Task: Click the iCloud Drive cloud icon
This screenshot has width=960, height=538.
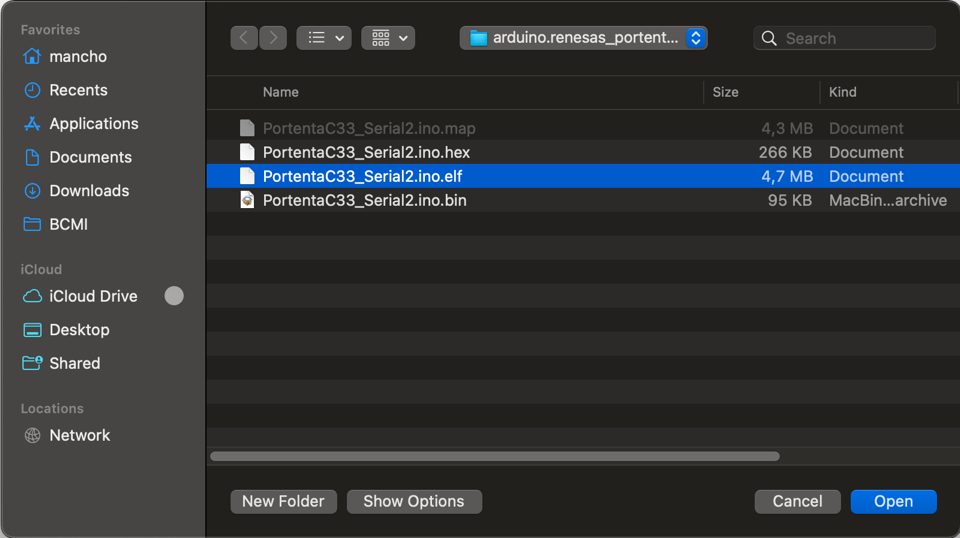Action: tap(32, 296)
